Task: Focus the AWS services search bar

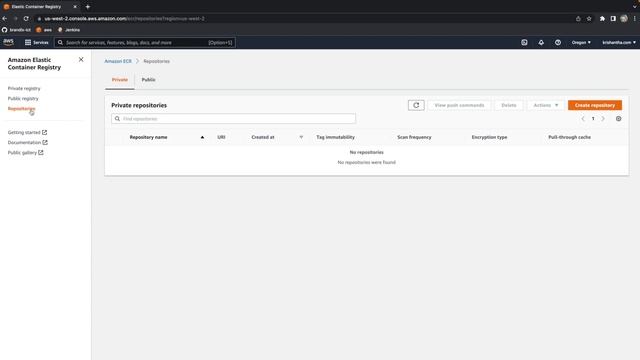Action: pos(145,42)
